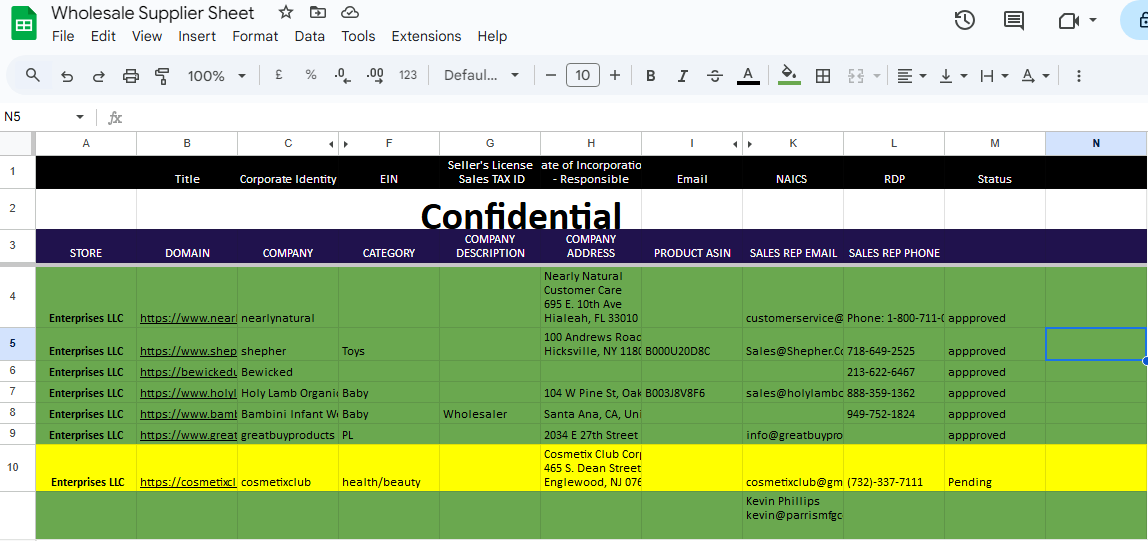Rename the Wholesale Supplier Sheet title
The image size is (1148, 541).
tap(153, 12)
